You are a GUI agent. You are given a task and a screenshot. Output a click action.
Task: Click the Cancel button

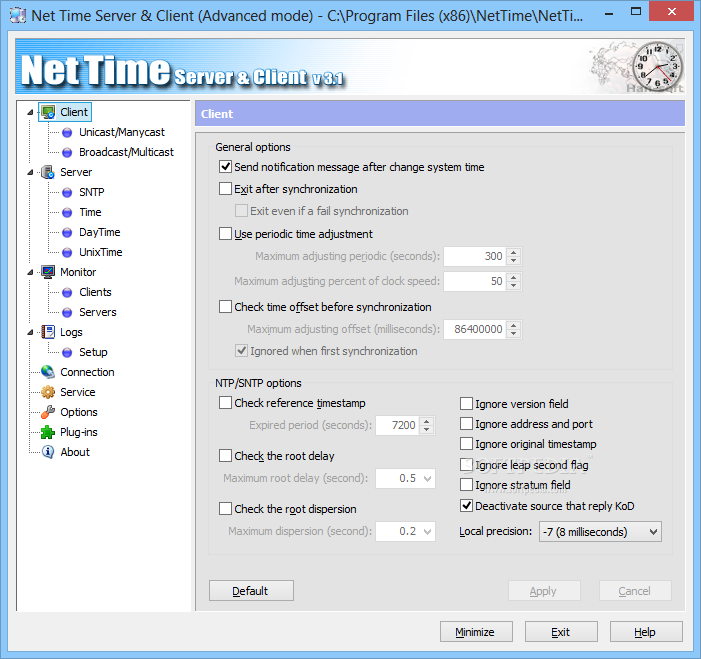tap(635, 591)
